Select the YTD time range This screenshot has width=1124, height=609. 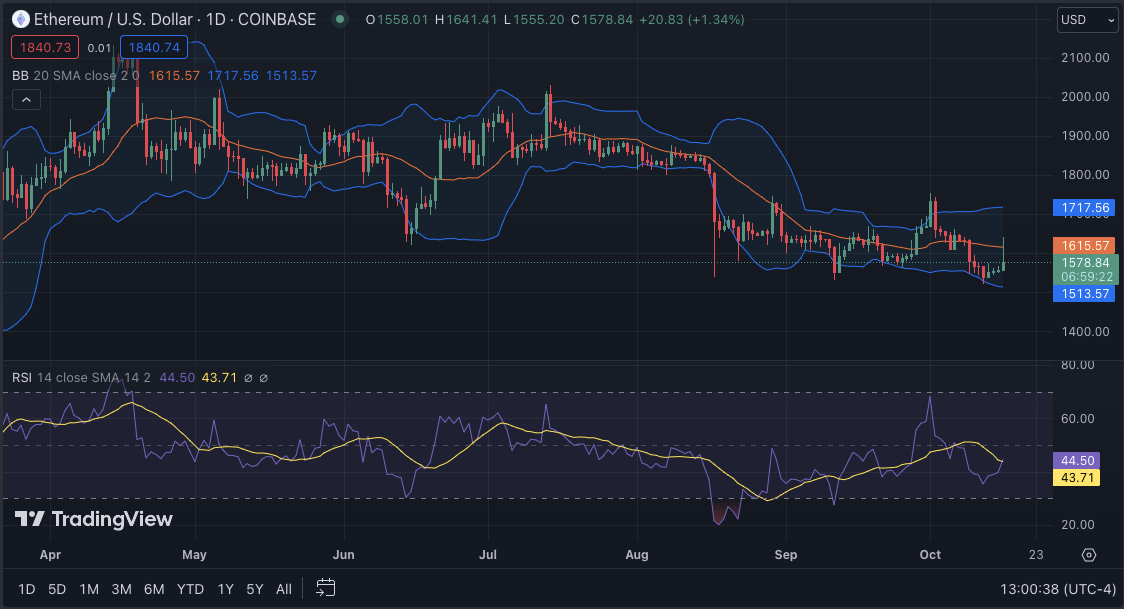[190, 589]
